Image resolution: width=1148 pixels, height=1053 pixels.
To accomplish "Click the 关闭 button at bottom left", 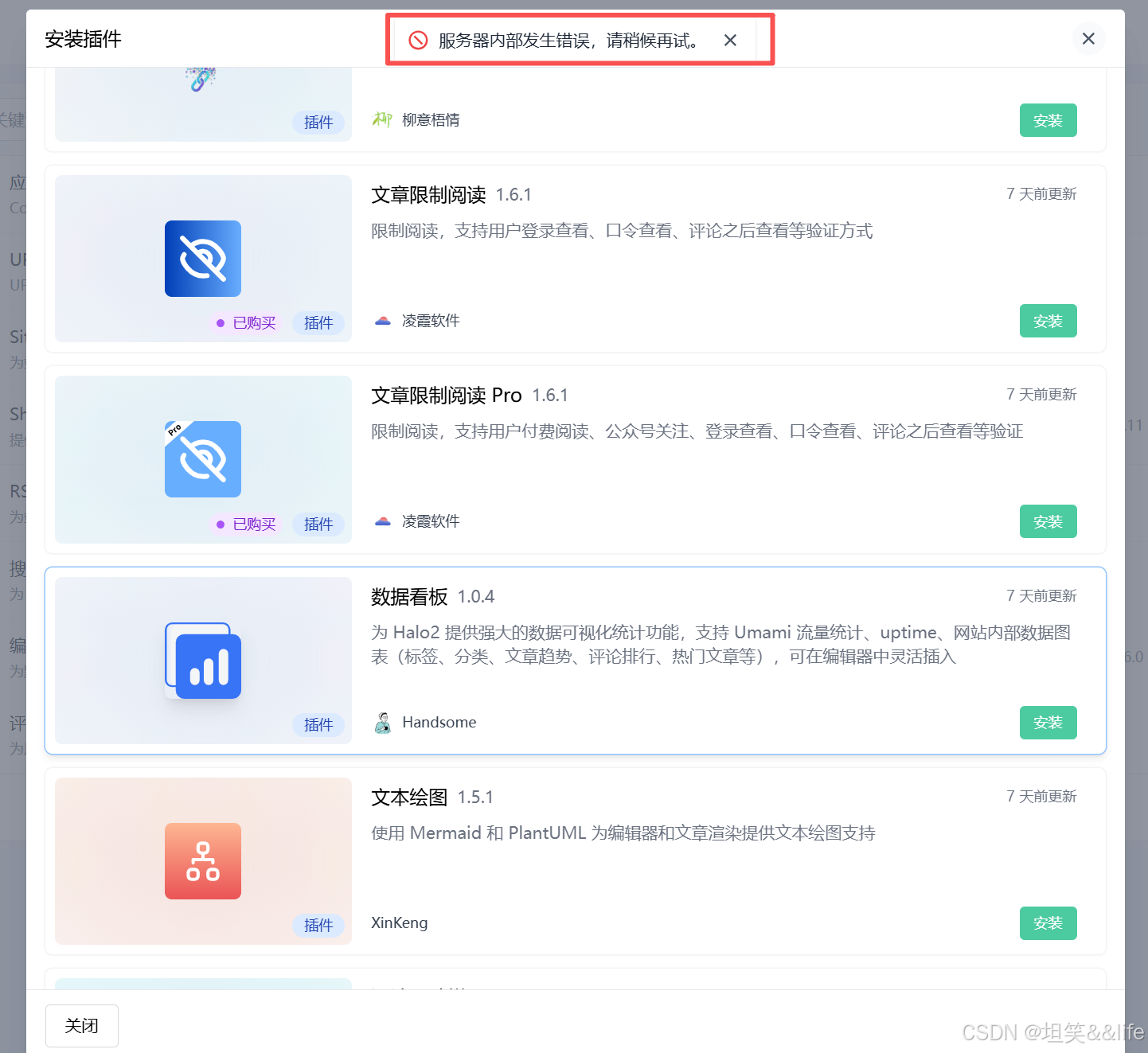I will coord(81,1026).
